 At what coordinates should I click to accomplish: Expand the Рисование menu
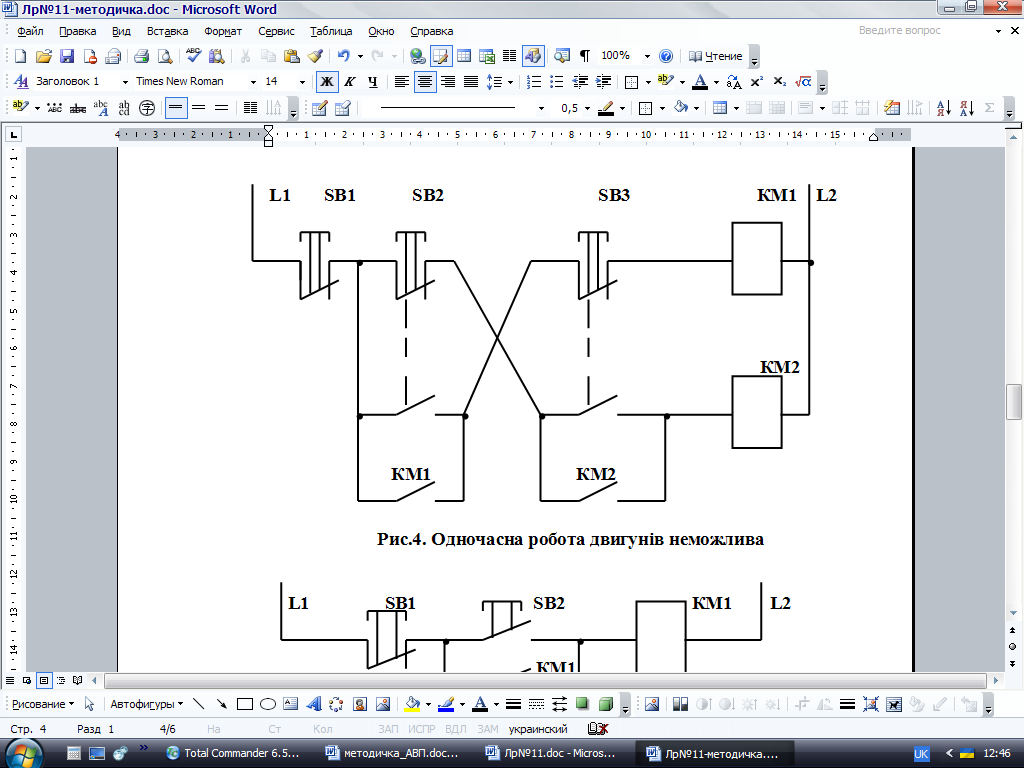coord(43,704)
